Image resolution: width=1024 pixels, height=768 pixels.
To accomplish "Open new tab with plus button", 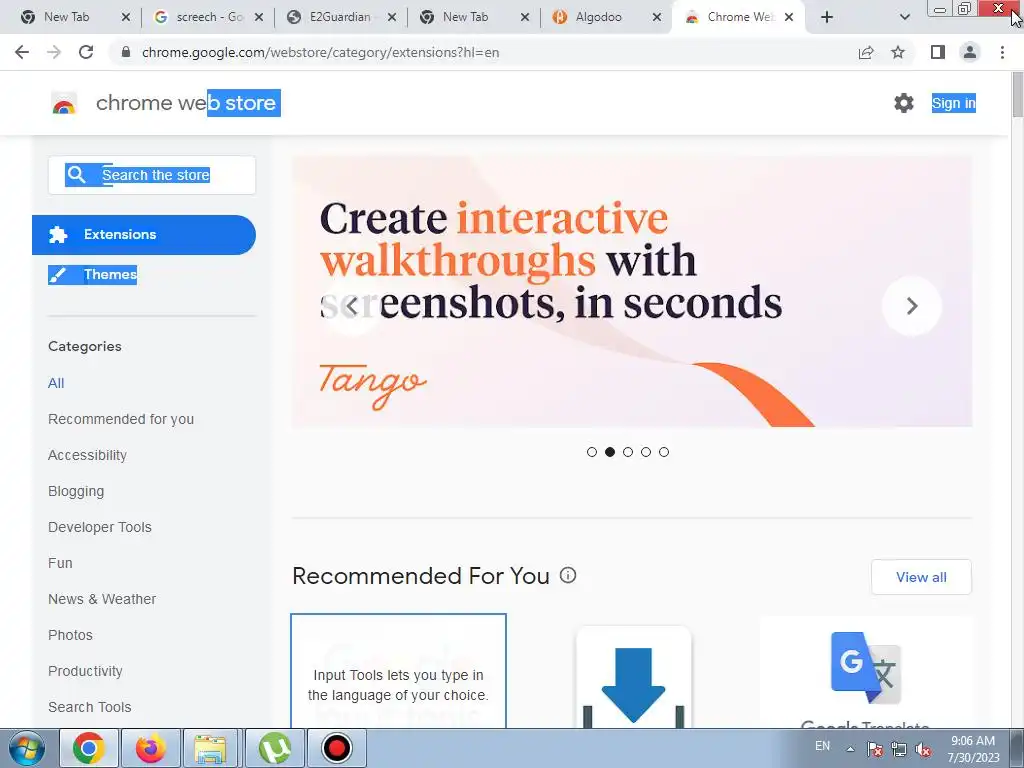I will pos(827,17).
